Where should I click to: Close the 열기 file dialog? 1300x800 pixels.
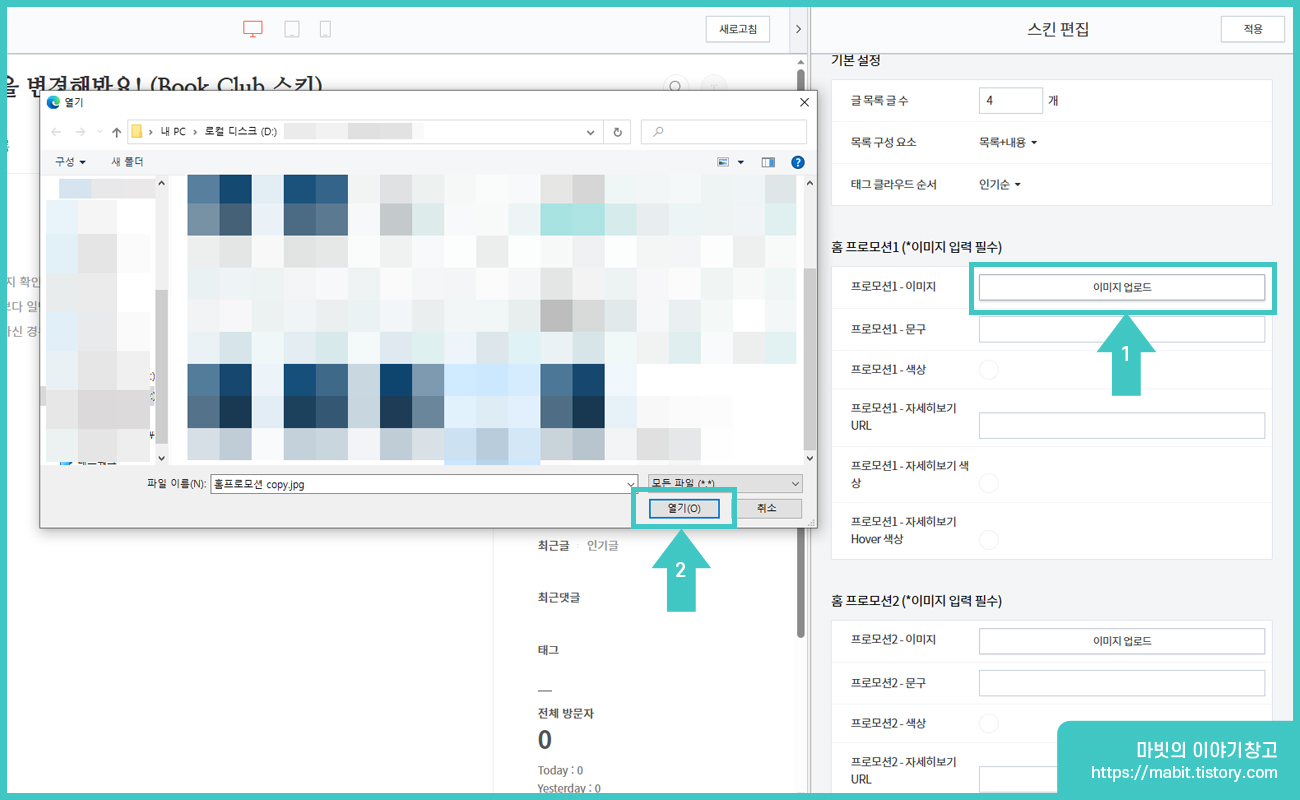tap(804, 102)
